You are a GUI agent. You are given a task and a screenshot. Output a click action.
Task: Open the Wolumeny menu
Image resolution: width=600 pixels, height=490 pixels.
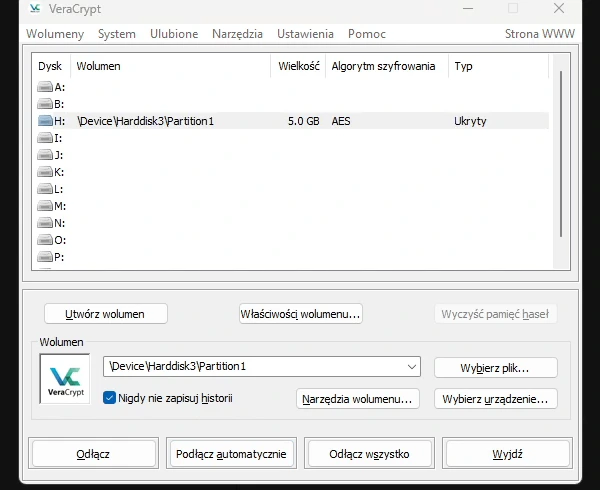coord(55,34)
